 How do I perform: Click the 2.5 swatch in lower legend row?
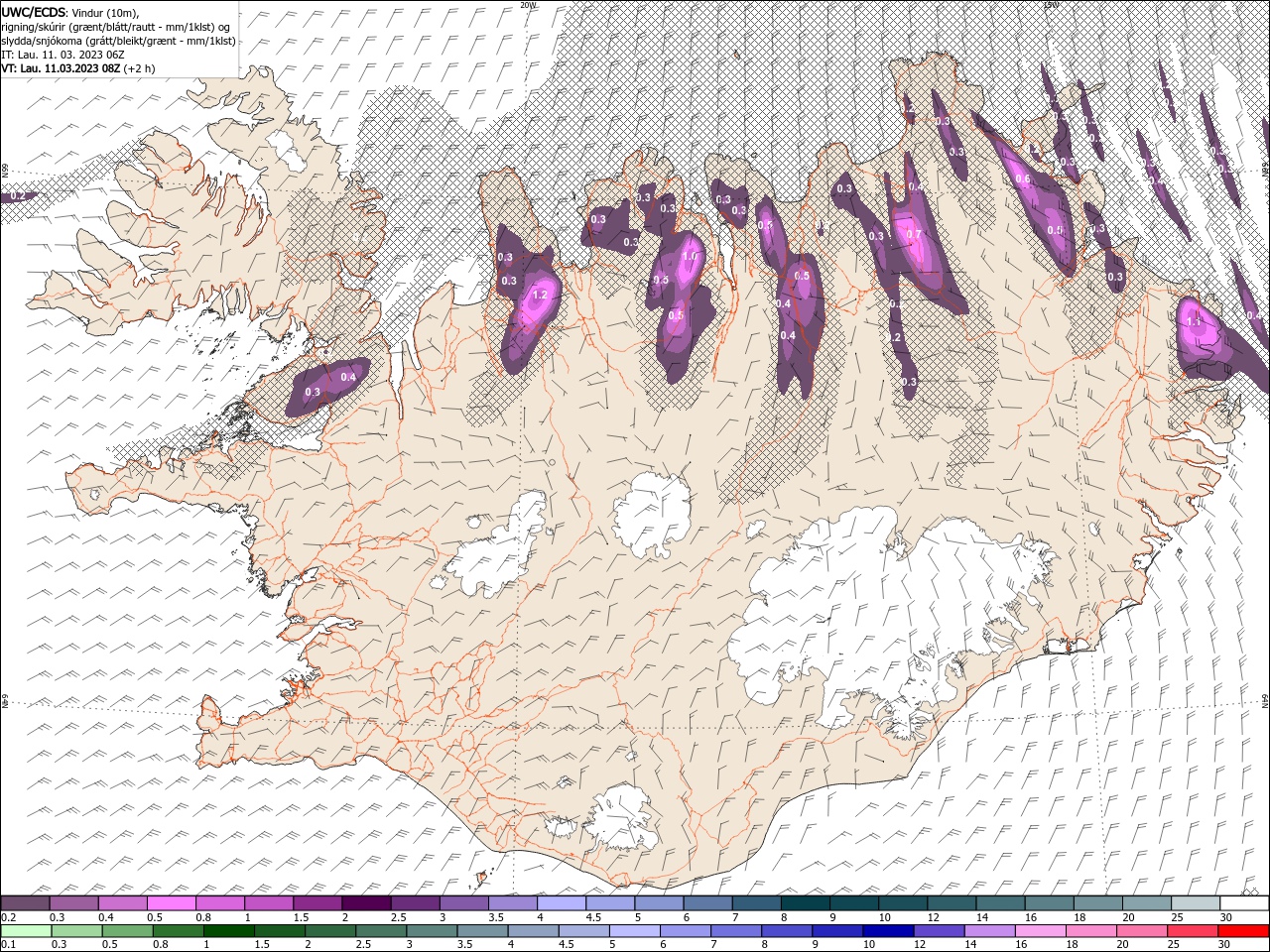point(380,931)
